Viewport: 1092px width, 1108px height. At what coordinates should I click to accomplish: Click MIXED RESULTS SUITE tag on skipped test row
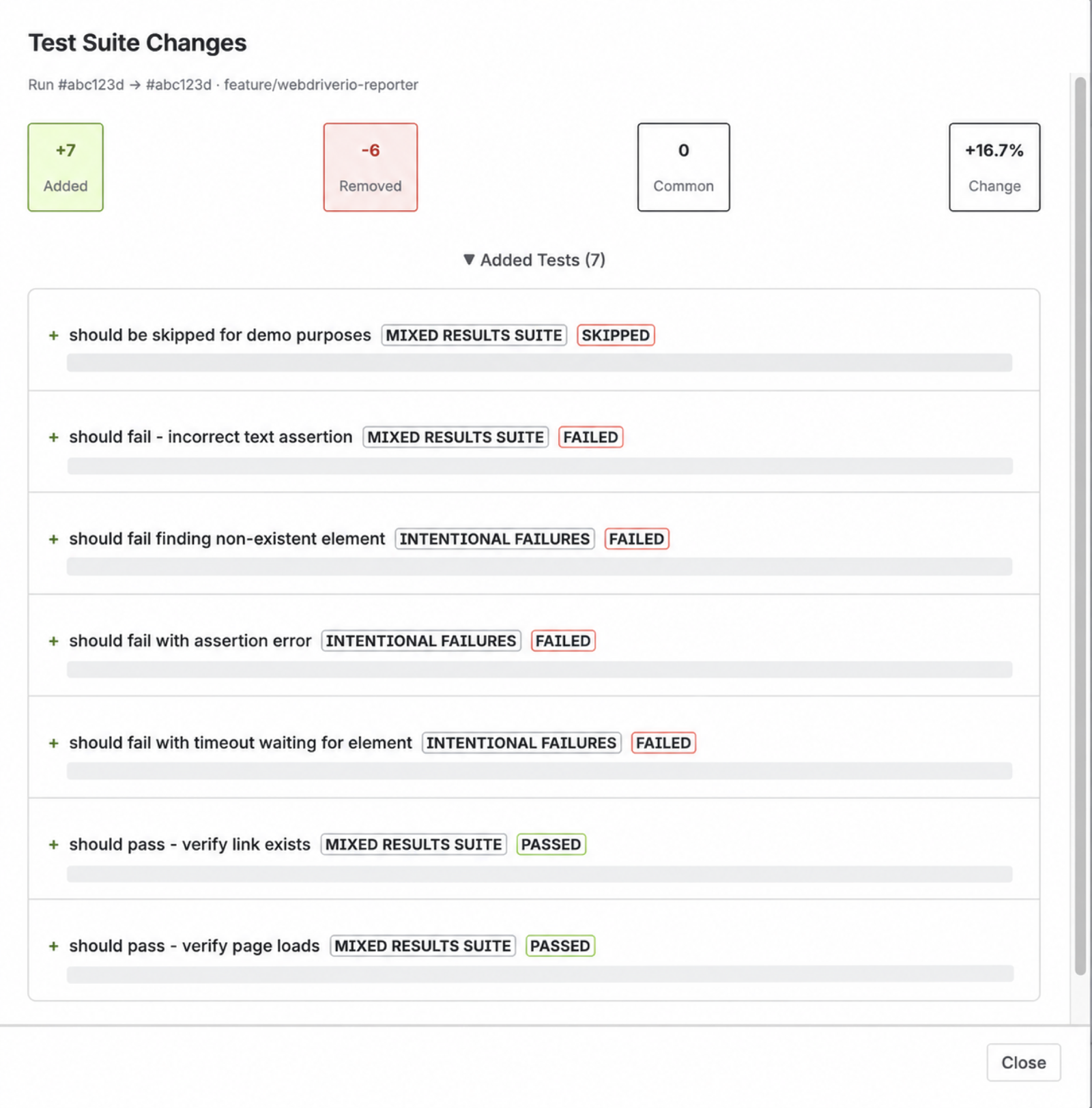point(474,335)
